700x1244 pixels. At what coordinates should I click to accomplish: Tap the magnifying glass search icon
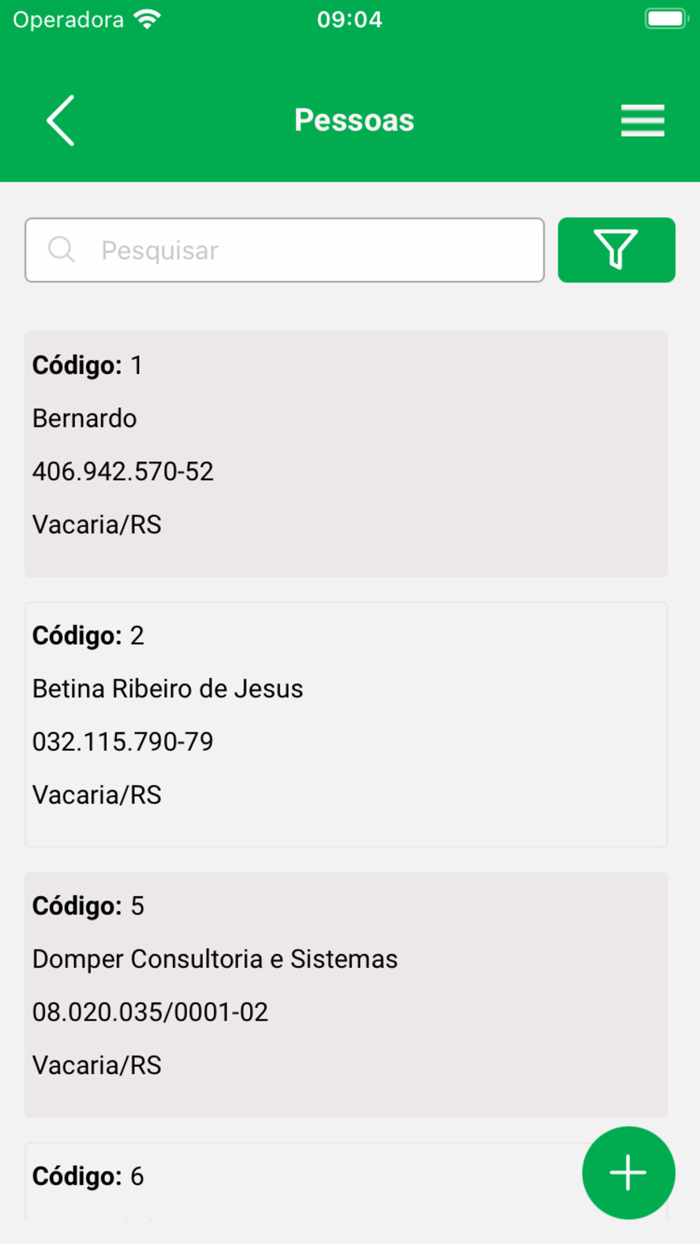(61, 249)
